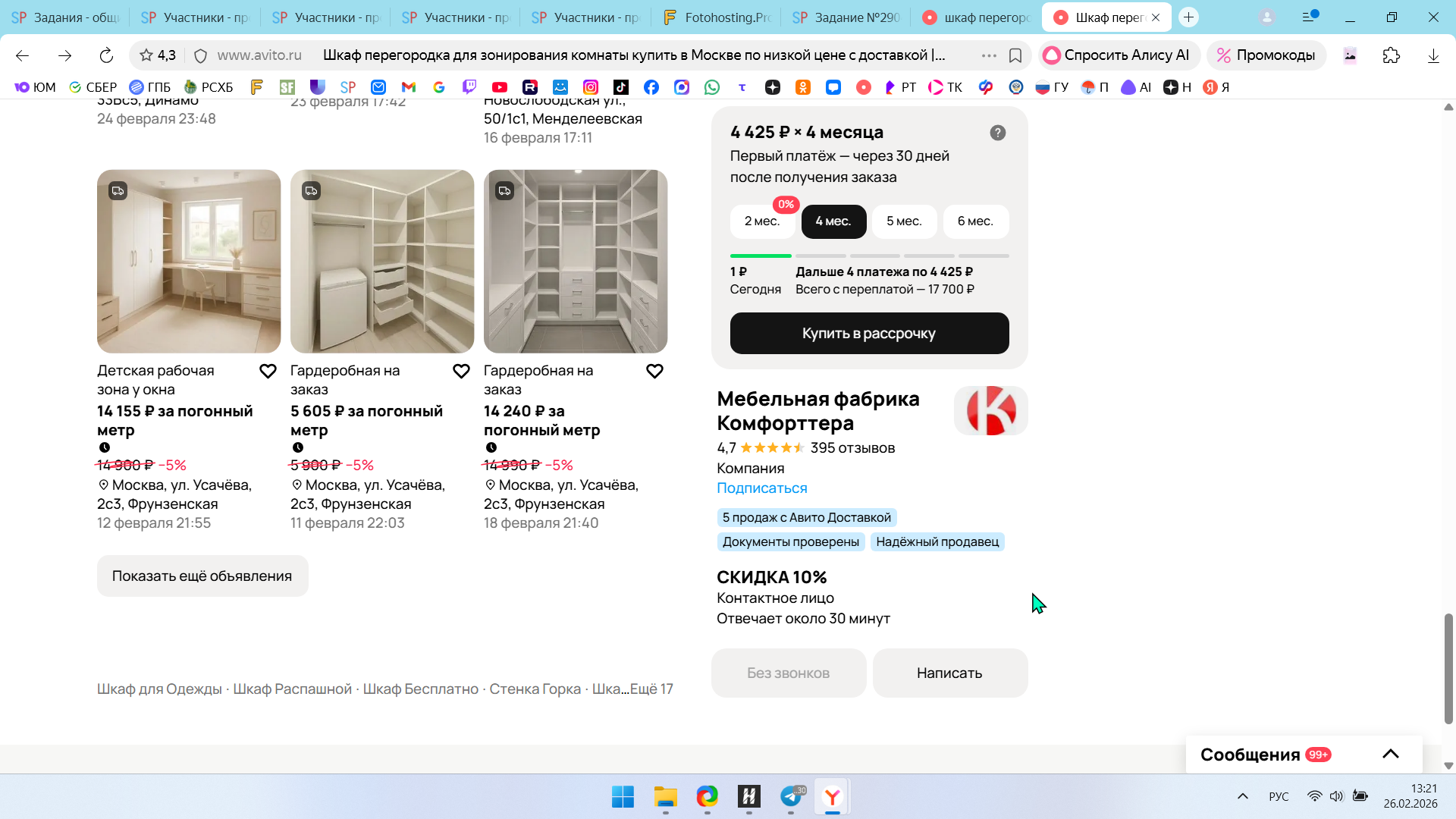Add the 14 240 ₽ Гардеробная to favorites
This screenshot has width=1456, height=819.
click(x=654, y=371)
